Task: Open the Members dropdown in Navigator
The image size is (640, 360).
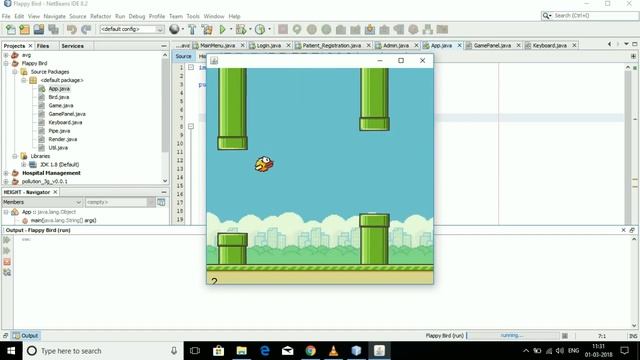Action: (x=42, y=202)
